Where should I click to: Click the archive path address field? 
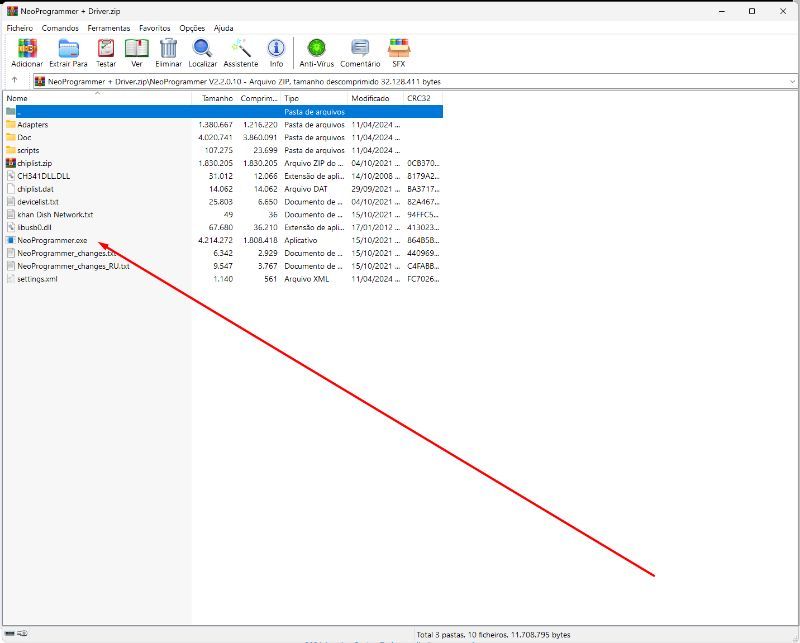pyautogui.click(x=414, y=81)
